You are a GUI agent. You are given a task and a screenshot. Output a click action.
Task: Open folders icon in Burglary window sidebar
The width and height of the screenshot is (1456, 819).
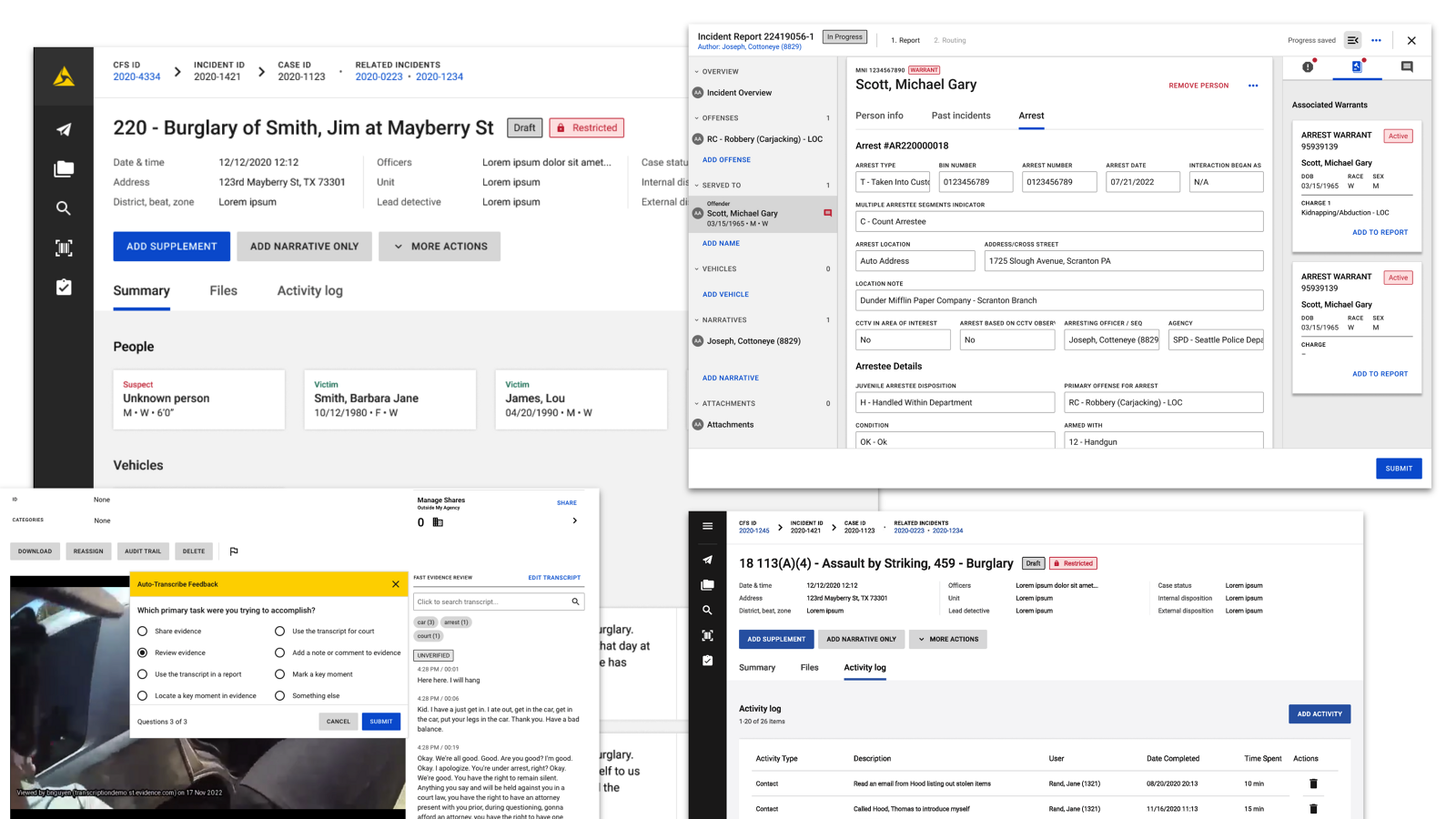(x=64, y=169)
